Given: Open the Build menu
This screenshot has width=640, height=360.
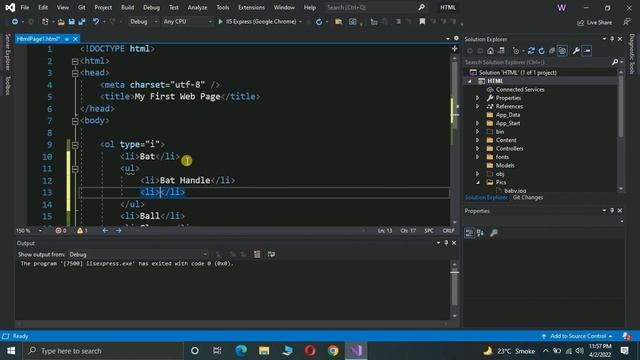Looking at the screenshot, I should [128, 7].
